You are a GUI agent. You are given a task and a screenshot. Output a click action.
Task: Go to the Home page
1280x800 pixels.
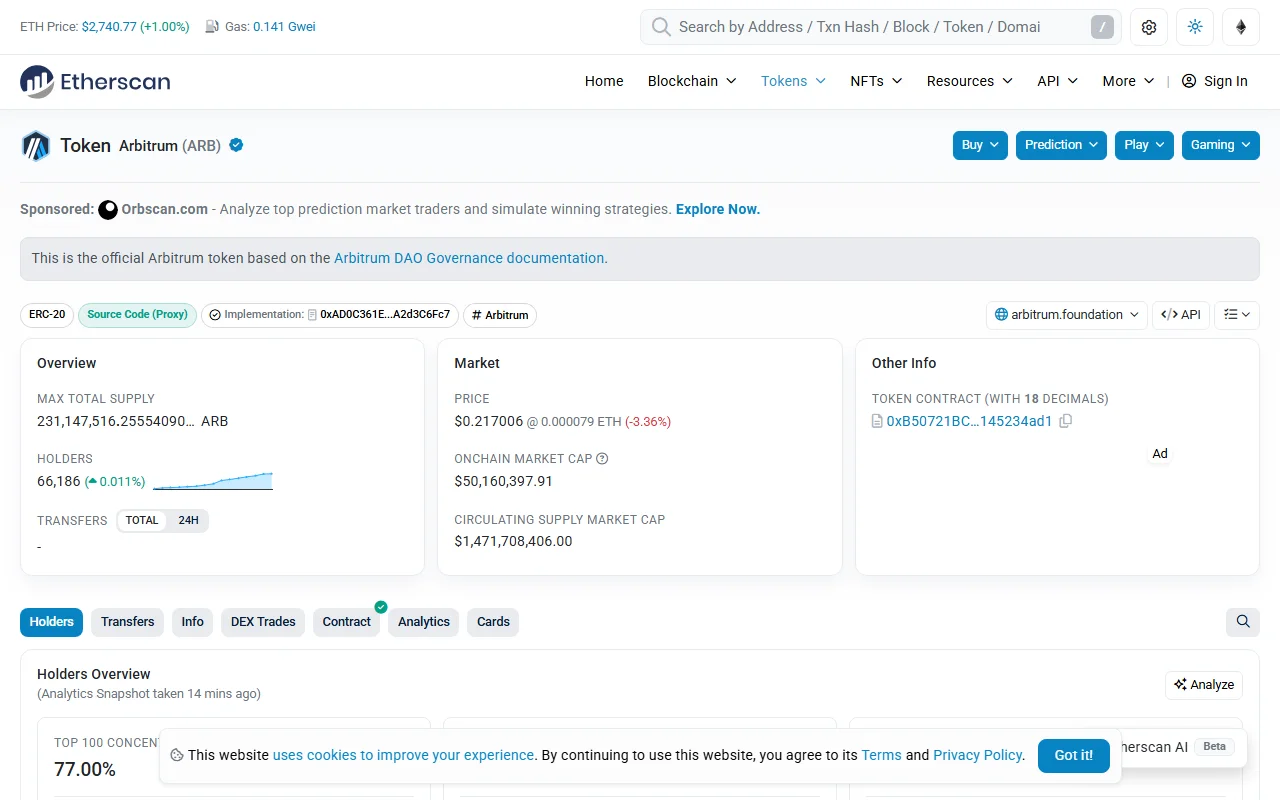point(604,81)
